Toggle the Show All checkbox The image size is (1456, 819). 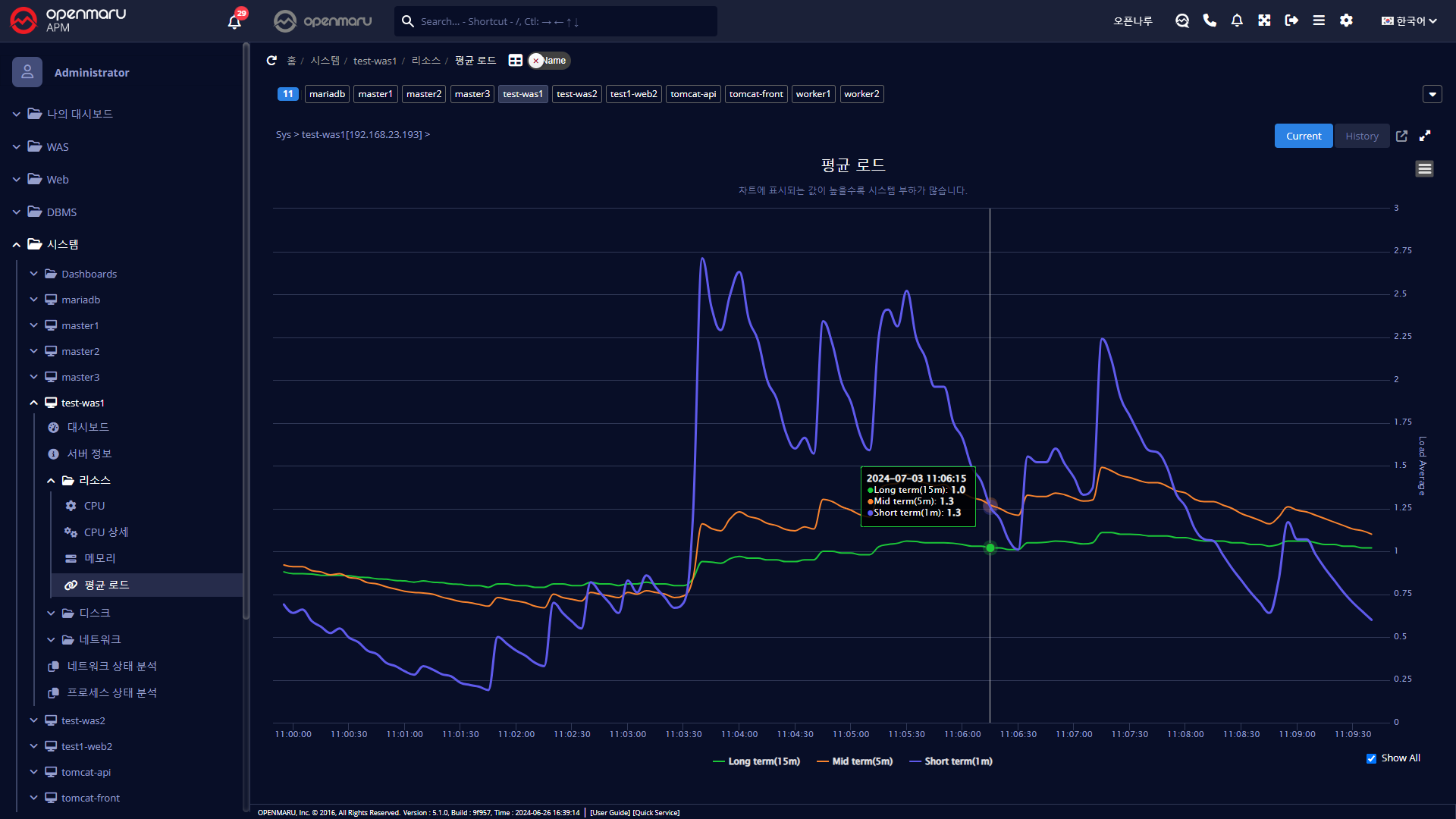click(1371, 758)
